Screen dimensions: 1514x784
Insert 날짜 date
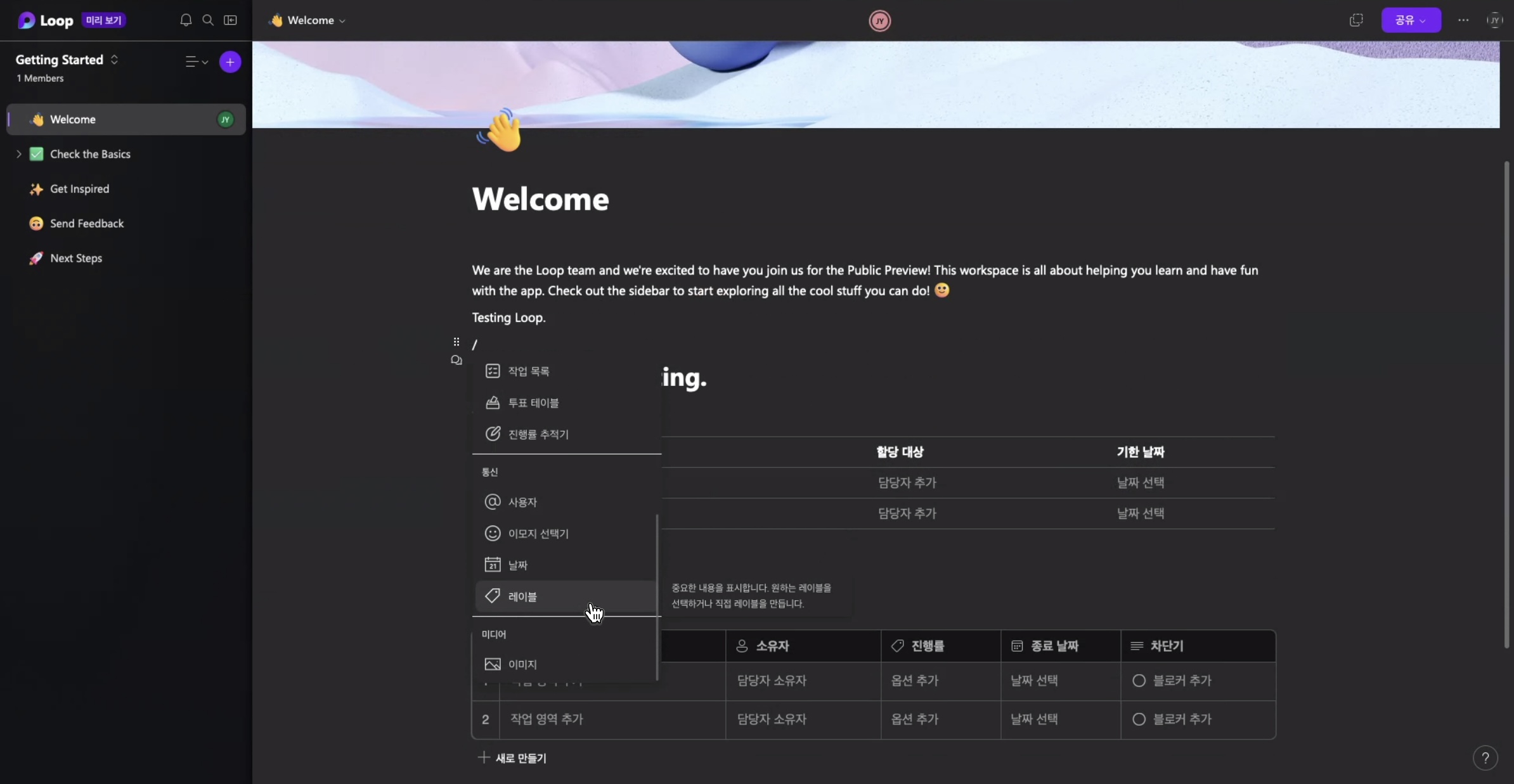click(566, 565)
